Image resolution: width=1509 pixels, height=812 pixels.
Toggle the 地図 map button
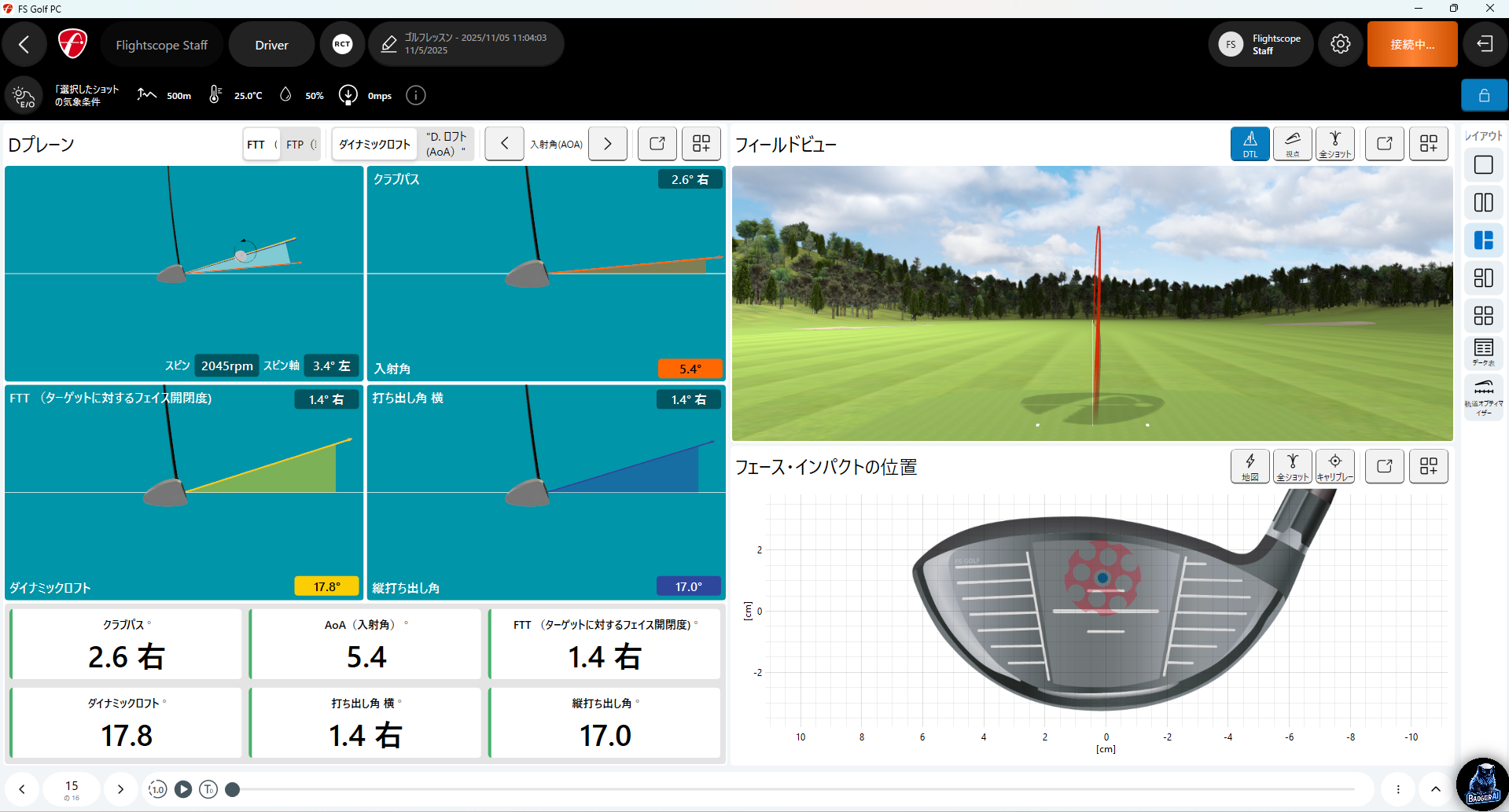(1250, 466)
